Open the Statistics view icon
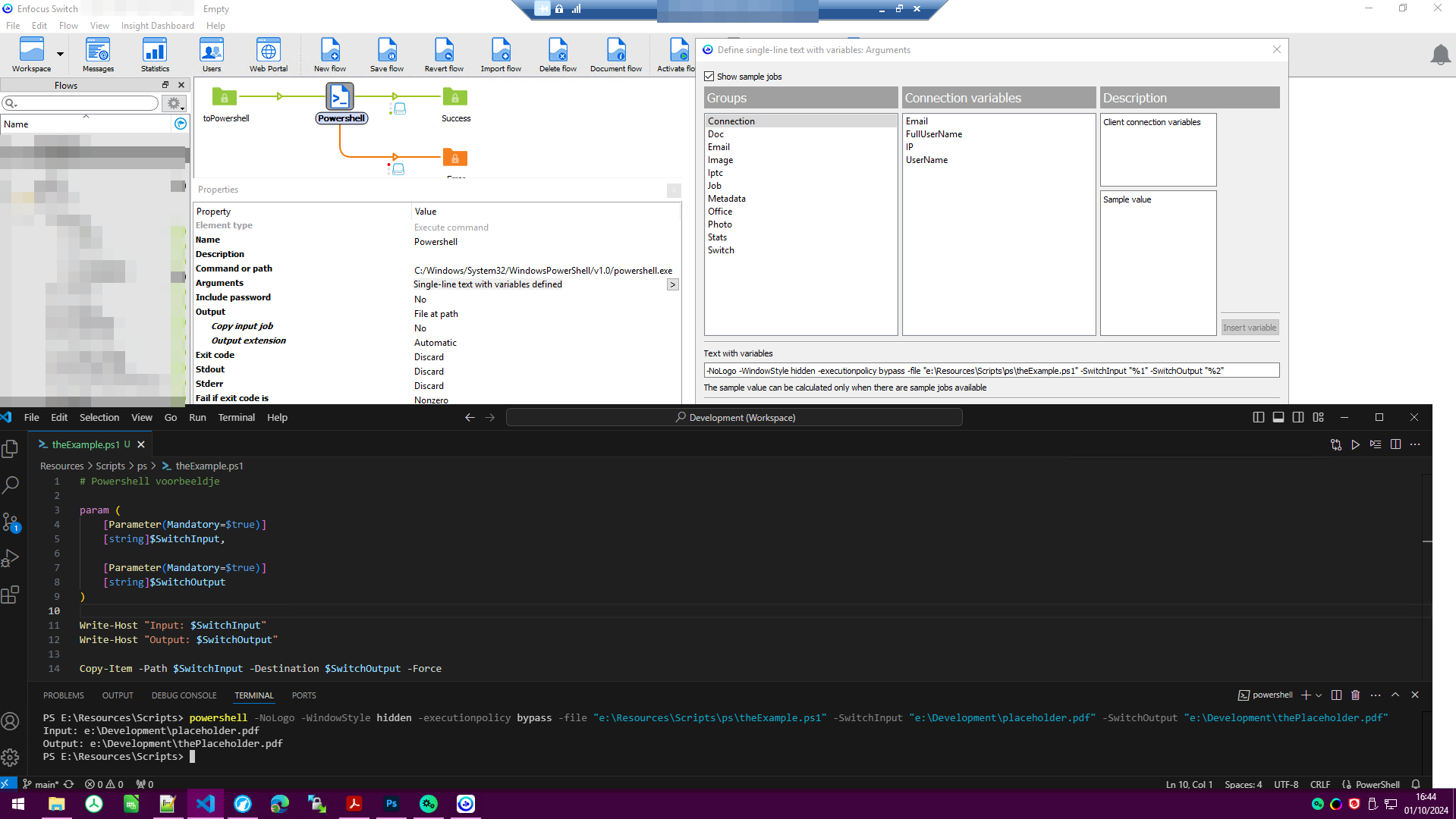 click(155, 55)
